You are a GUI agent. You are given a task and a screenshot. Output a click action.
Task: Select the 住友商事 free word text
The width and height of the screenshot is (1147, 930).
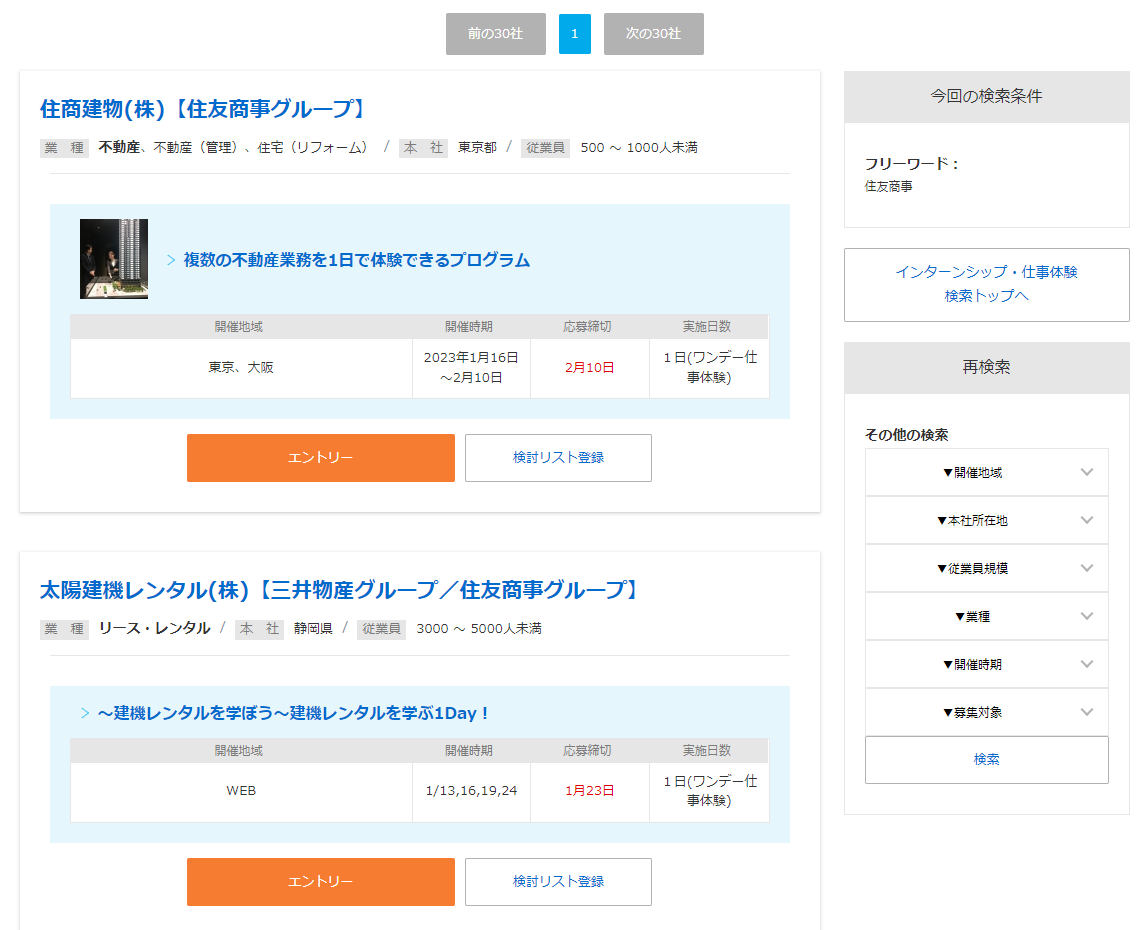tap(888, 187)
